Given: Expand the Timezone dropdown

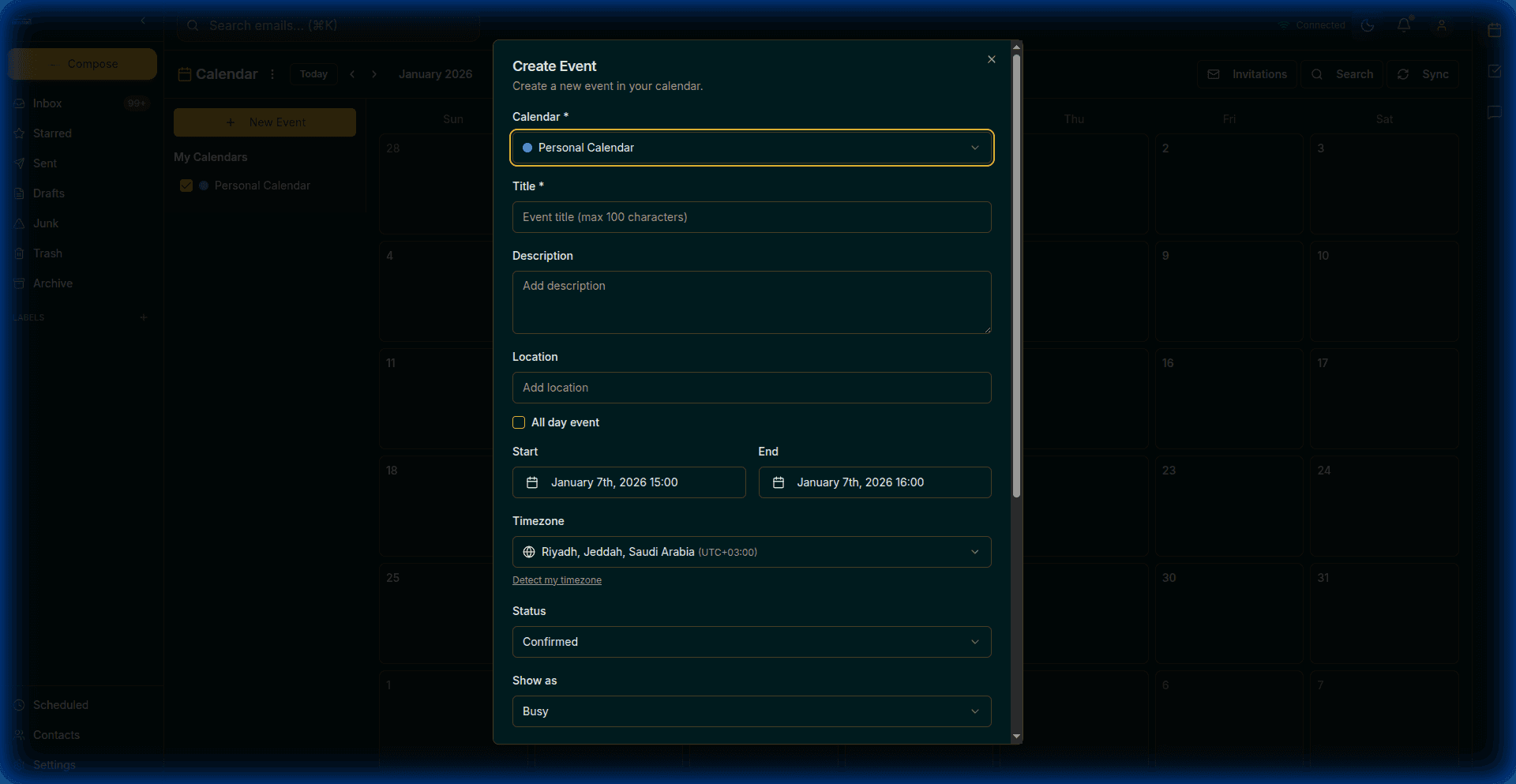Looking at the screenshot, I should [751, 552].
